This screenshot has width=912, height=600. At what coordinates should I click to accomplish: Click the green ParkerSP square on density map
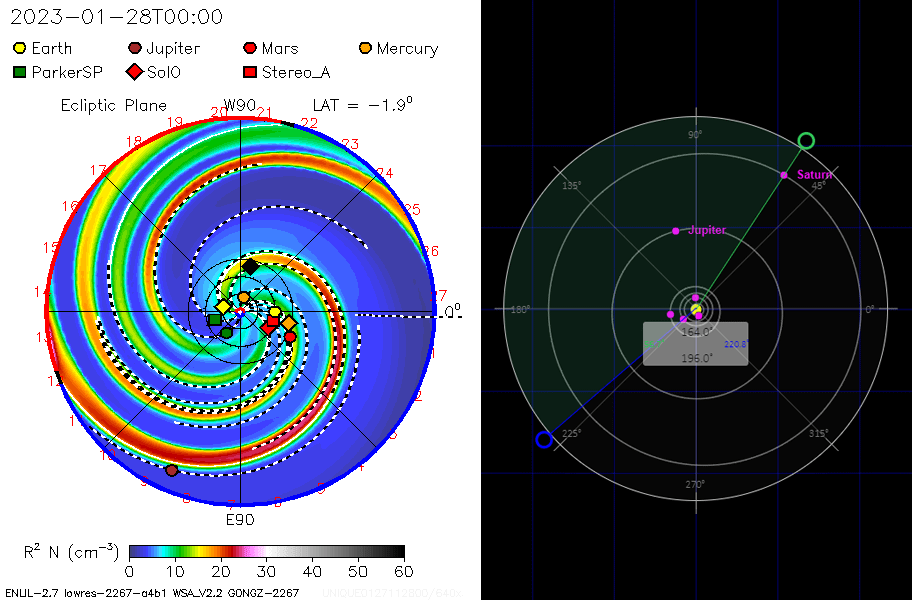pos(214,320)
